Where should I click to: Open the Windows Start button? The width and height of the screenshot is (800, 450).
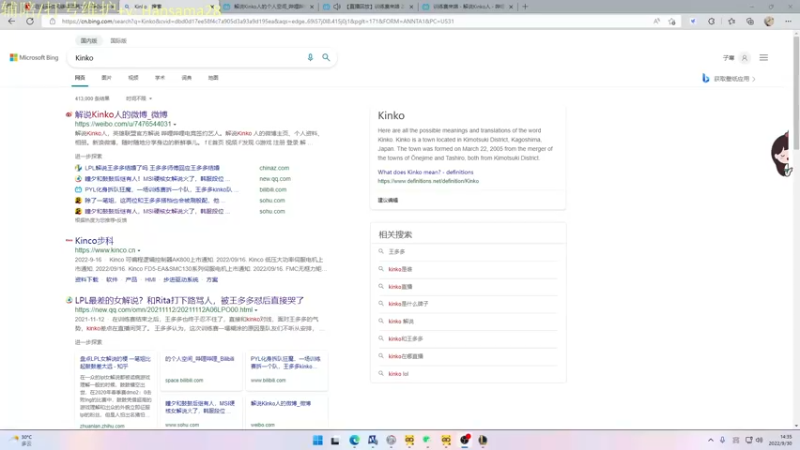tap(317, 440)
